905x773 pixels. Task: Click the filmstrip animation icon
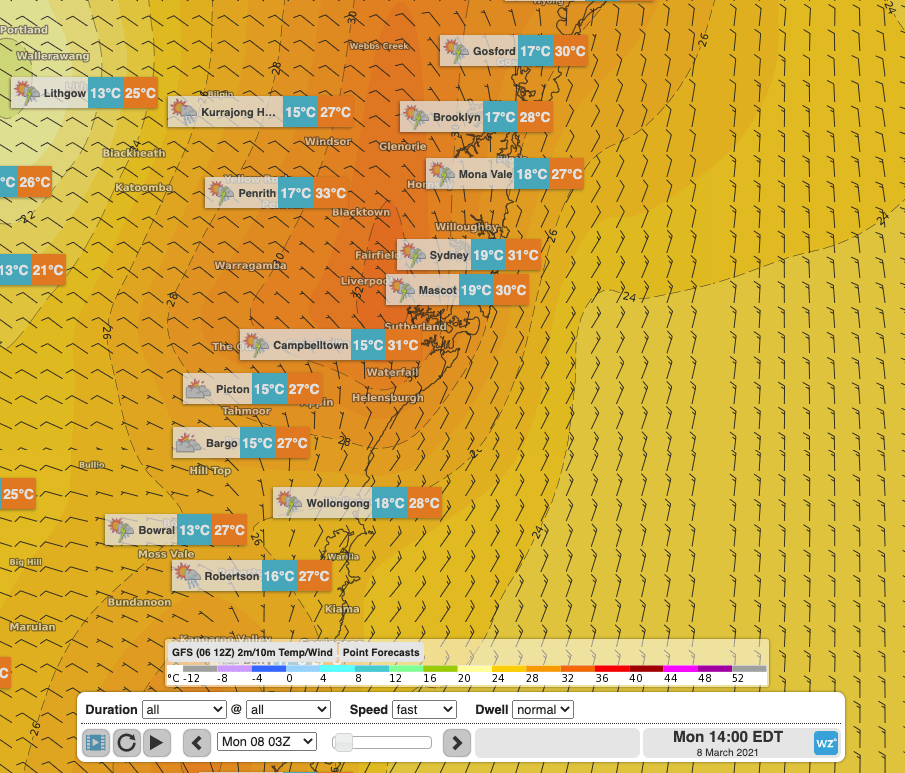point(96,742)
